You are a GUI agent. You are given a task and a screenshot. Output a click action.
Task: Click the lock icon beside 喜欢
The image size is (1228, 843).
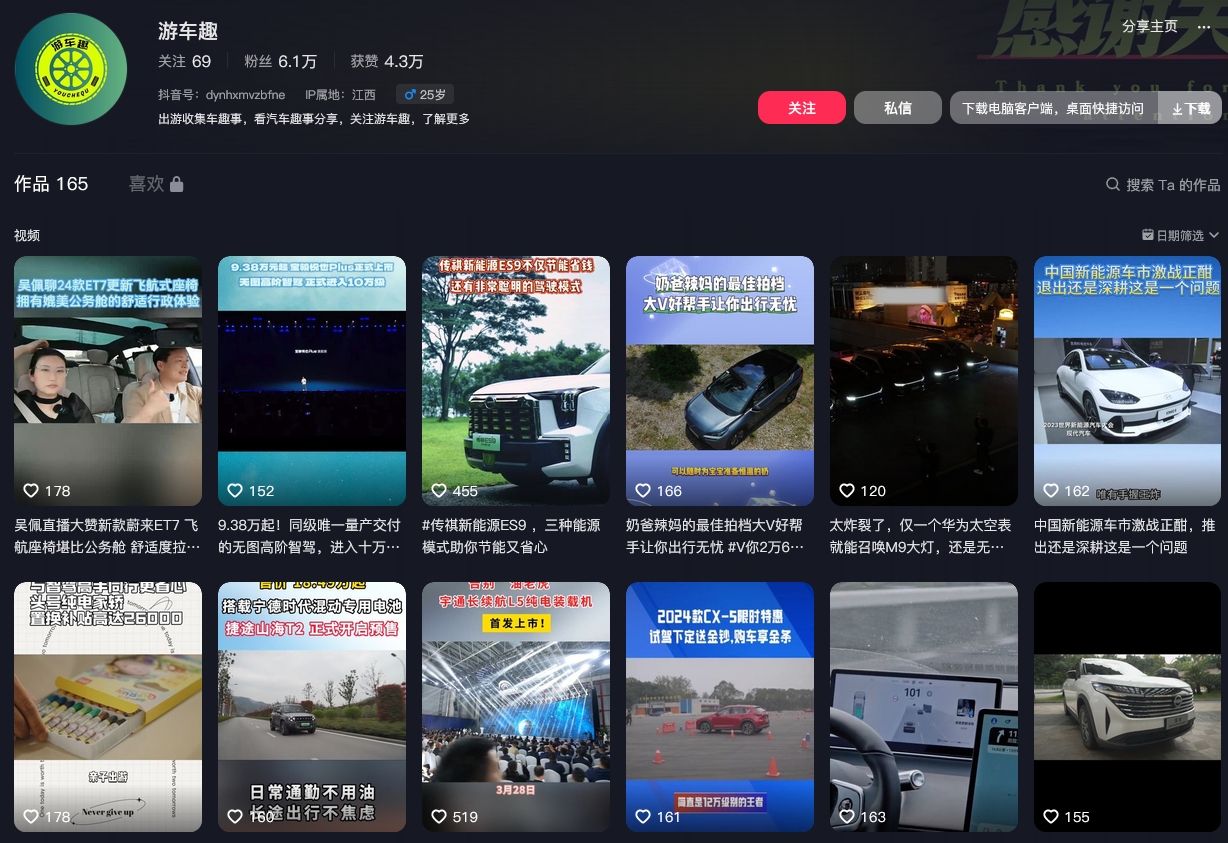pyautogui.click(x=177, y=184)
